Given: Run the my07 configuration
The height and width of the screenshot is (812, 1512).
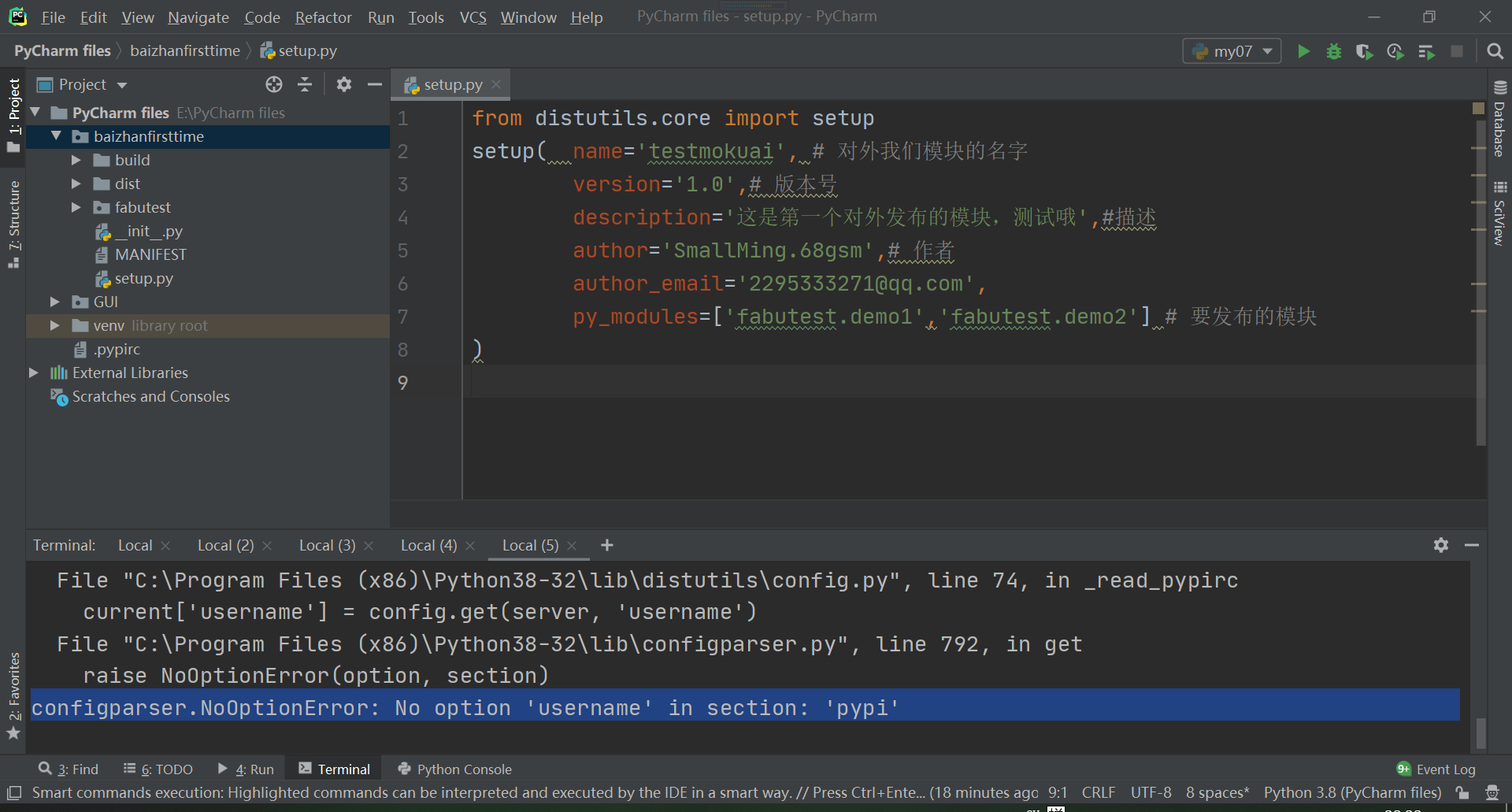Looking at the screenshot, I should 1303,51.
